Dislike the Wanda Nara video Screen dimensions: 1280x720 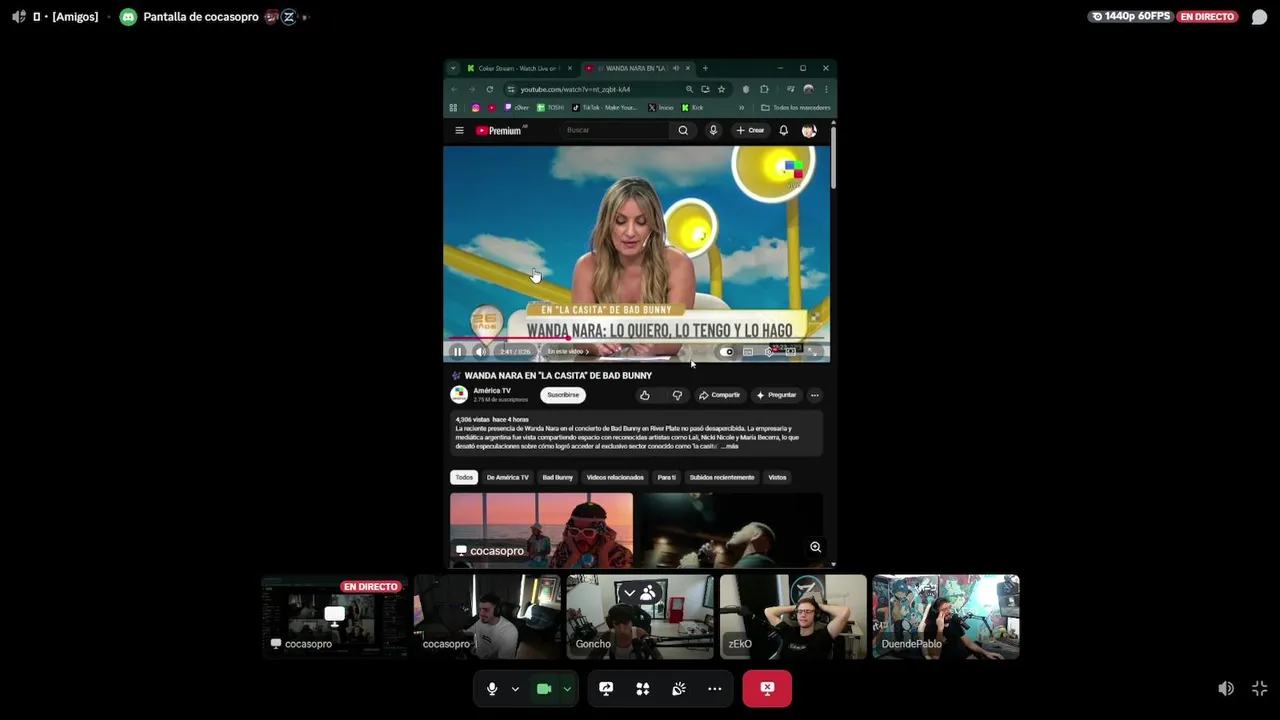click(x=677, y=395)
